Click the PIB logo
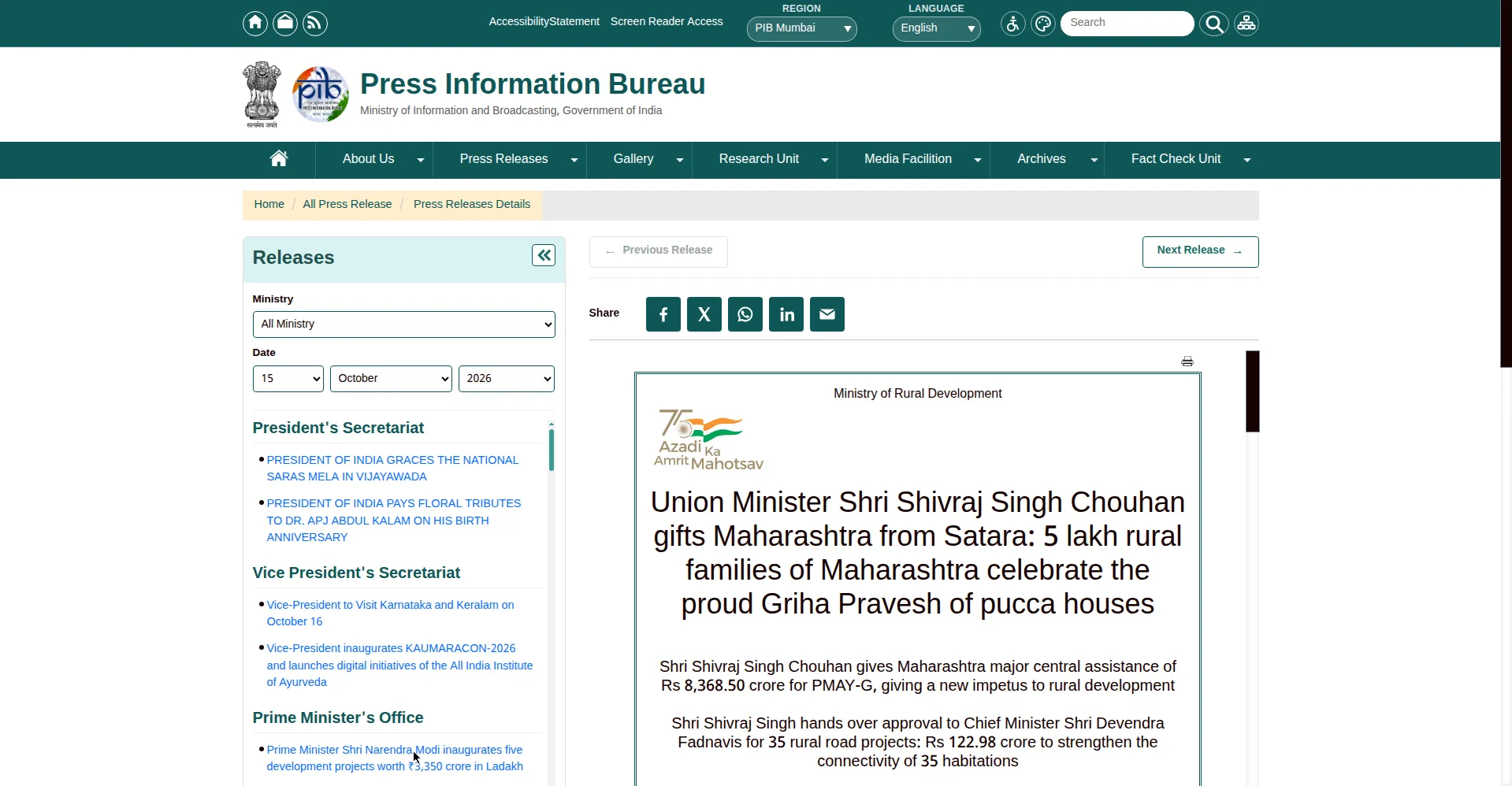The image size is (1512, 786). 321,95
